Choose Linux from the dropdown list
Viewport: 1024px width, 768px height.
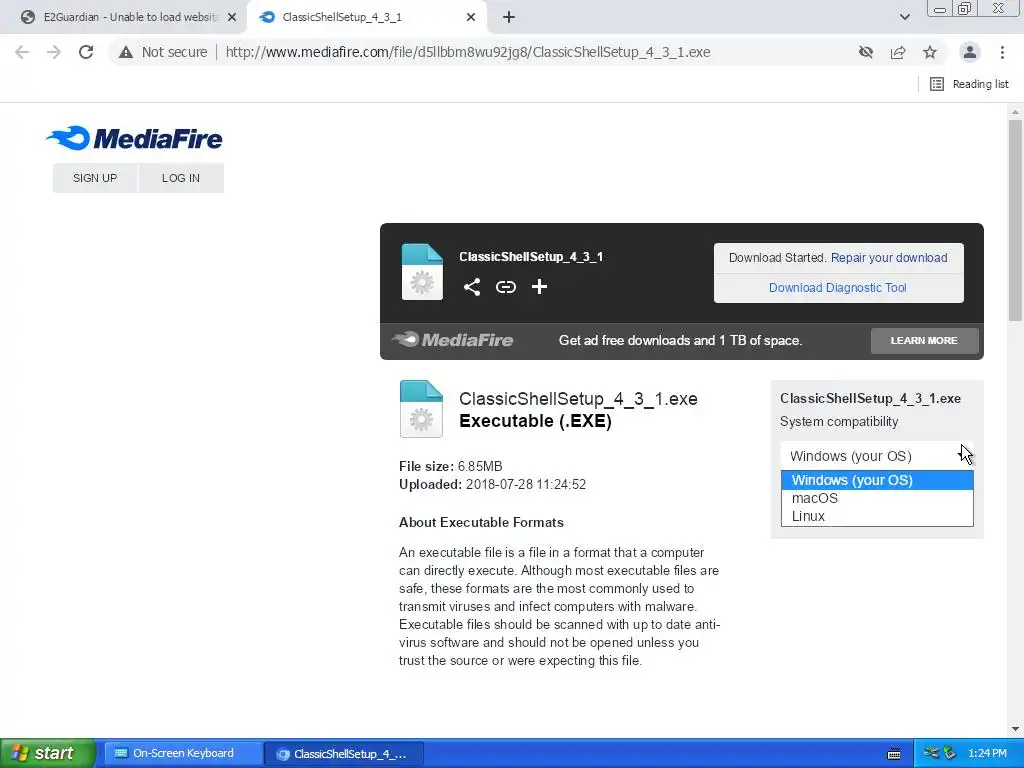click(x=877, y=516)
